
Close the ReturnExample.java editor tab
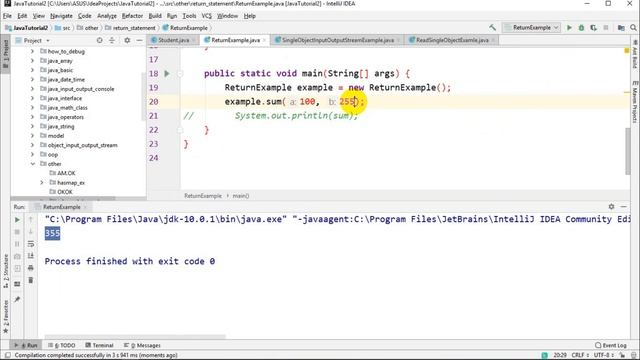[x=264, y=40]
